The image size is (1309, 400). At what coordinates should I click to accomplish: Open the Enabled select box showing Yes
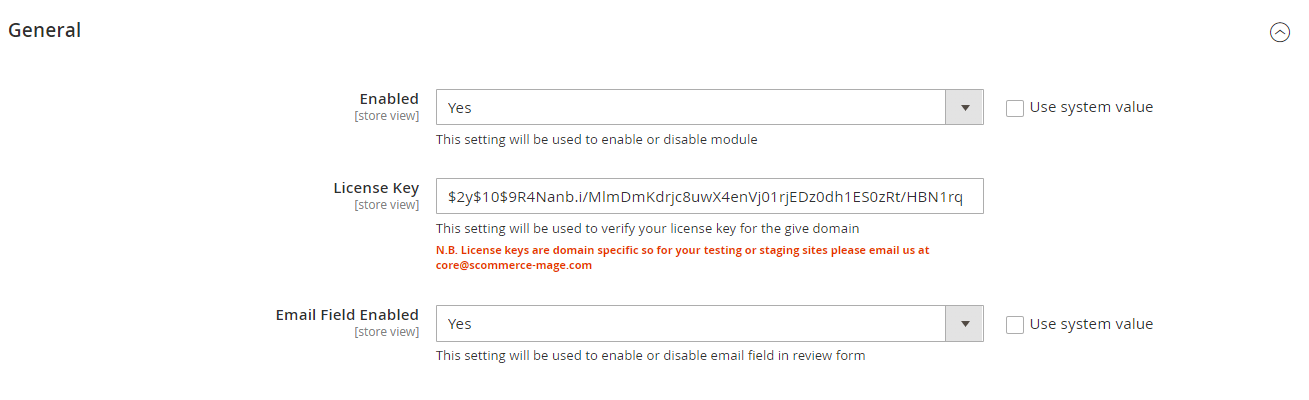(691, 108)
